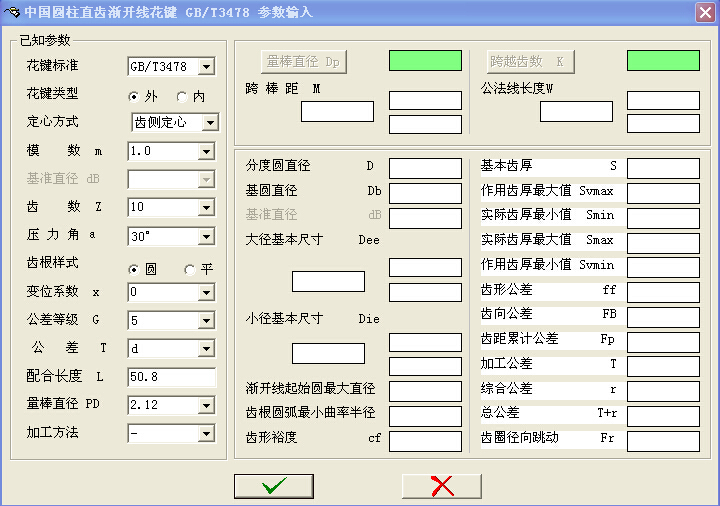Screen dimensions: 720x506
Task: Choose 圆 (round) tooth root style
Action: click(x=134, y=269)
